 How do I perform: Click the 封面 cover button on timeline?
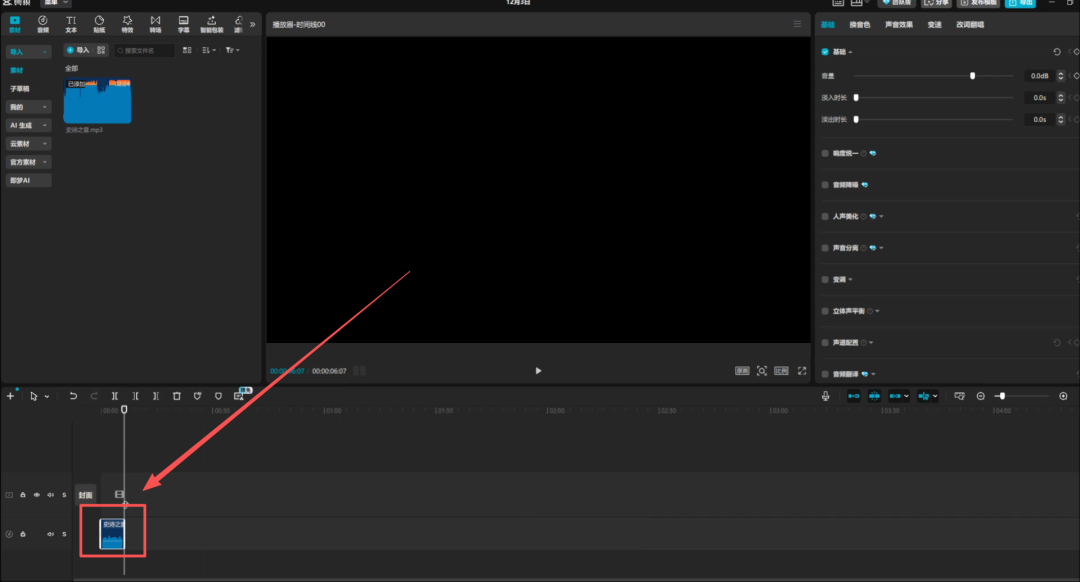click(86, 495)
